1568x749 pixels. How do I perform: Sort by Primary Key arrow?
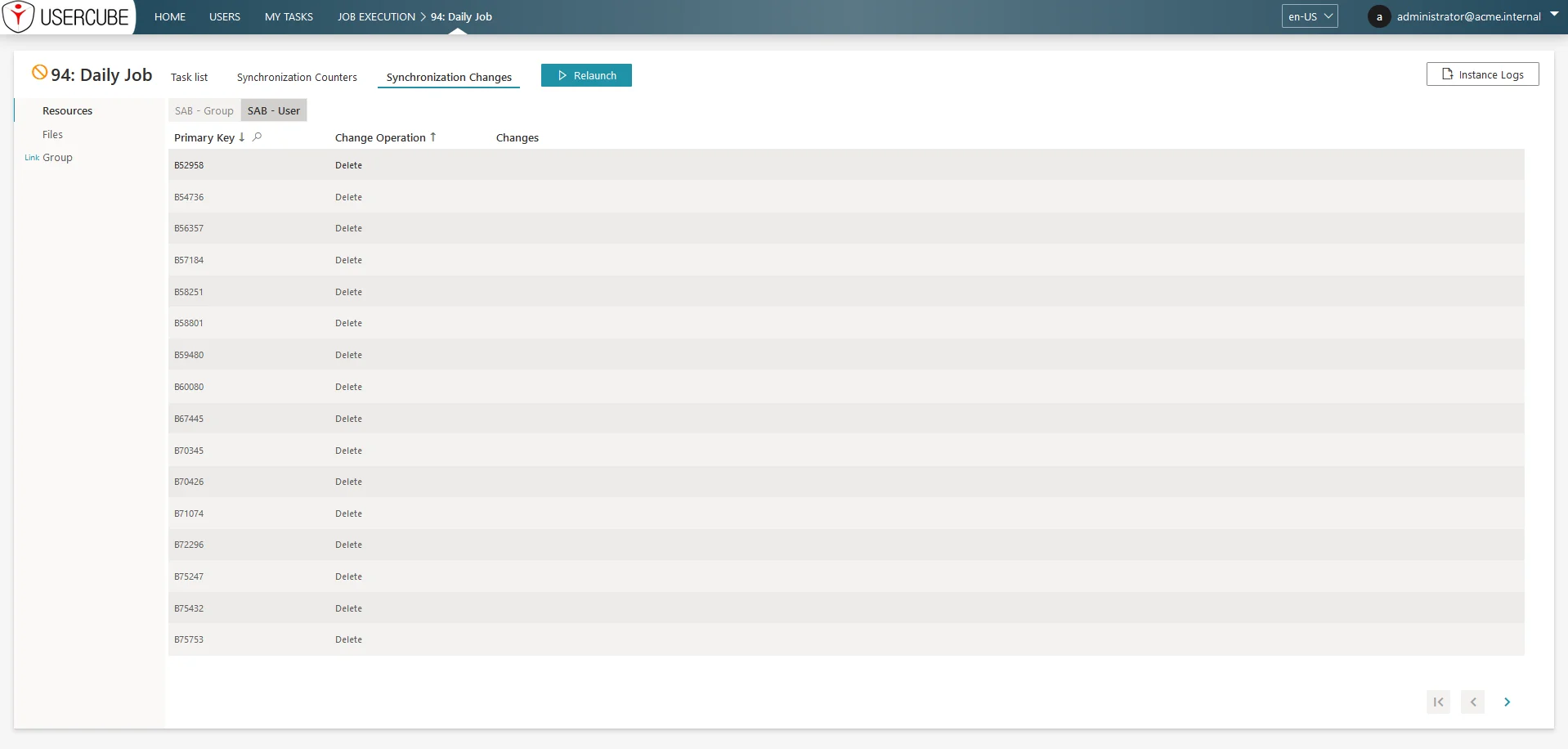coord(242,137)
